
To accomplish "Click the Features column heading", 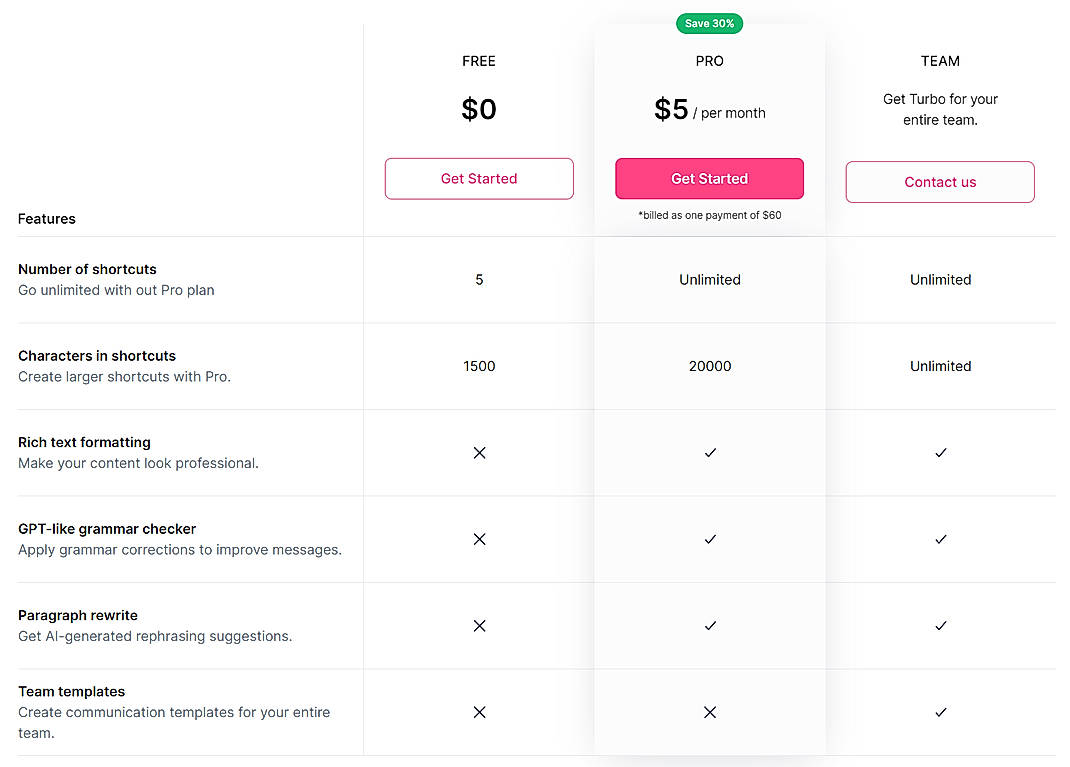I will click(x=47, y=219).
